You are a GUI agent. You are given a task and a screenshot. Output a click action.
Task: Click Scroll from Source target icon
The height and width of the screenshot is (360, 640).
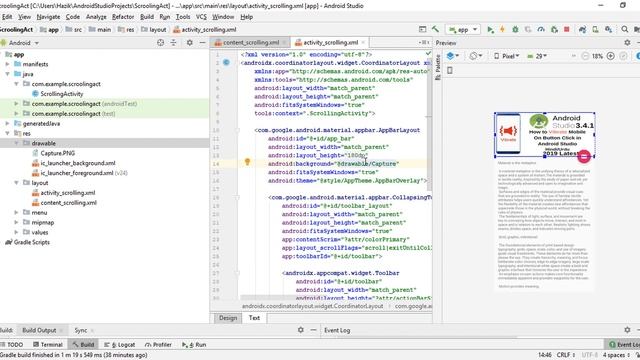[160, 42]
